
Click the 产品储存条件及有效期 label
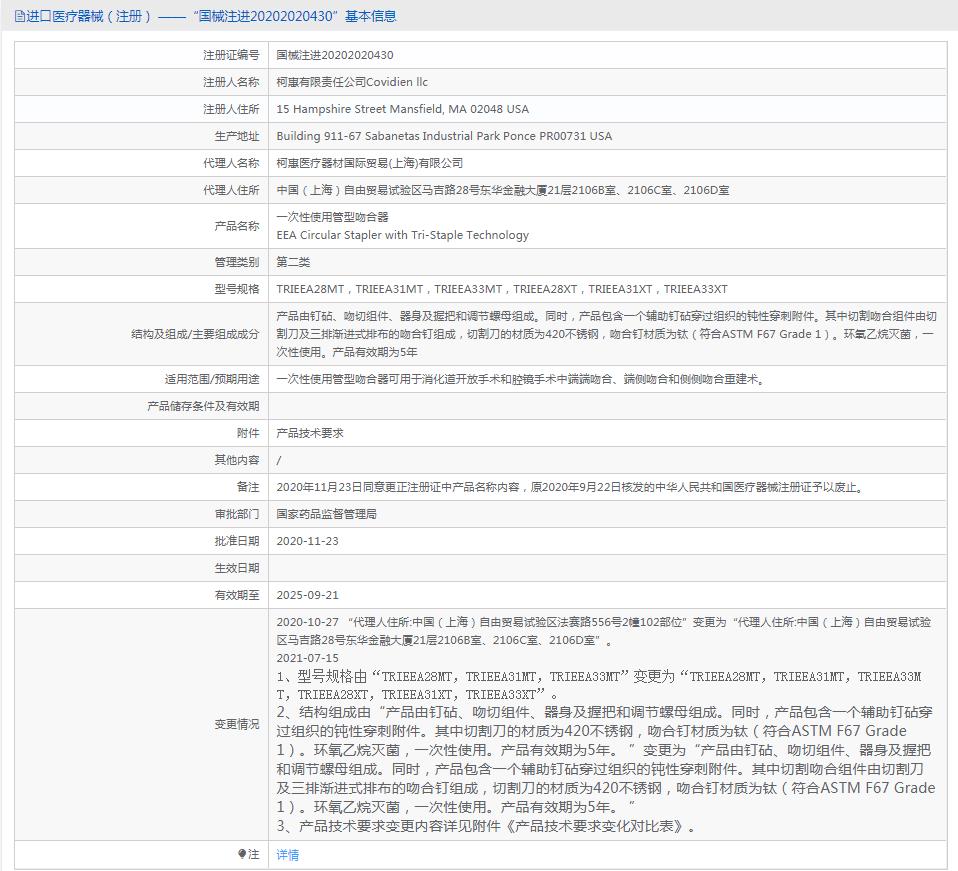point(203,406)
